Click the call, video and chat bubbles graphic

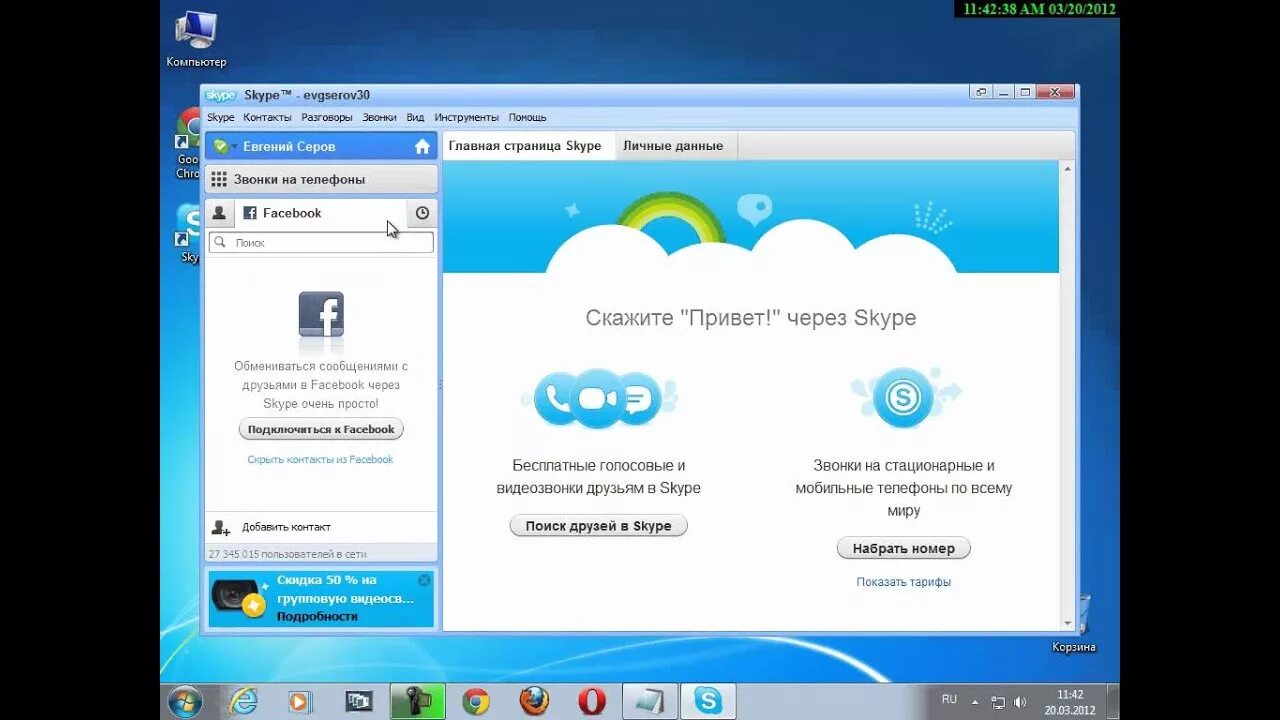[x=598, y=398]
